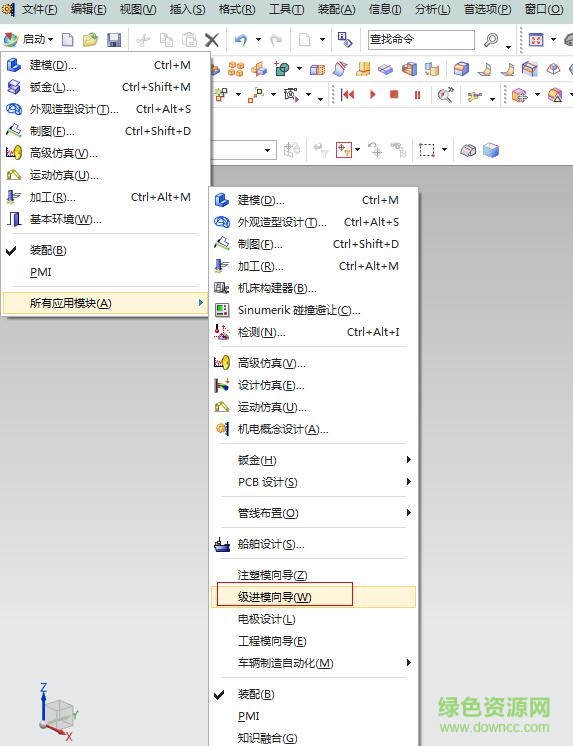The image size is (573, 746).
Task: Click the magnifier find-in-sequence icon
Action: click(445, 95)
